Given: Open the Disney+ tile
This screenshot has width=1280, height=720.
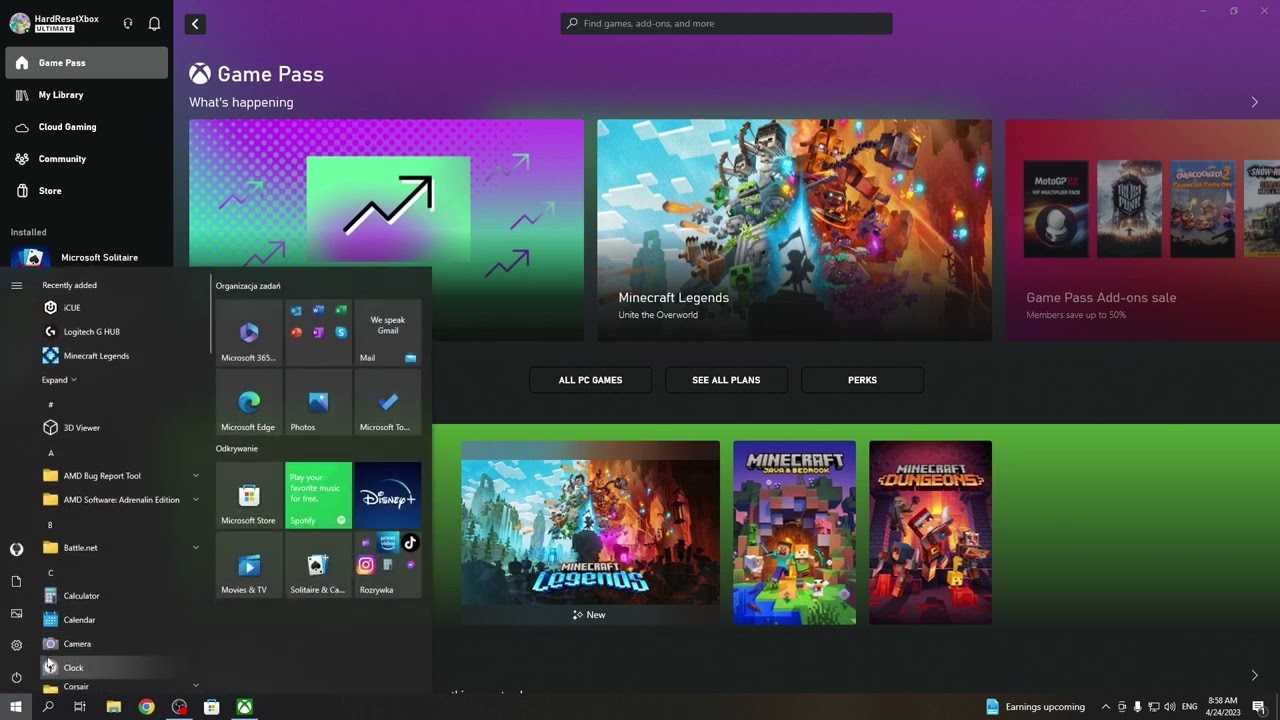Looking at the screenshot, I should tap(388, 495).
